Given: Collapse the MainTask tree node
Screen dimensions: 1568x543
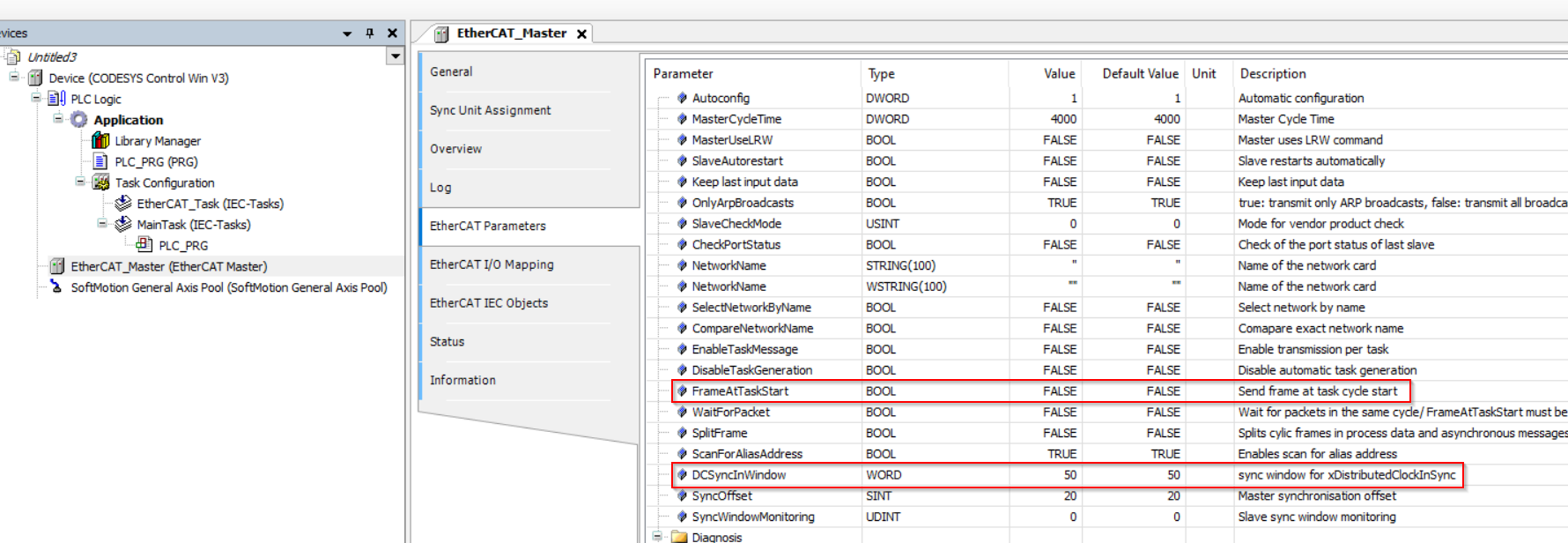Looking at the screenshot, I should coord(102,224).
